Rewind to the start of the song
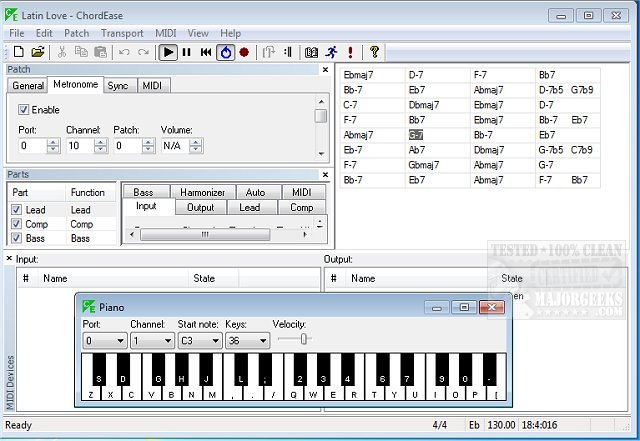The width and height of the screenshot is (640, 441). coord(206,52)
